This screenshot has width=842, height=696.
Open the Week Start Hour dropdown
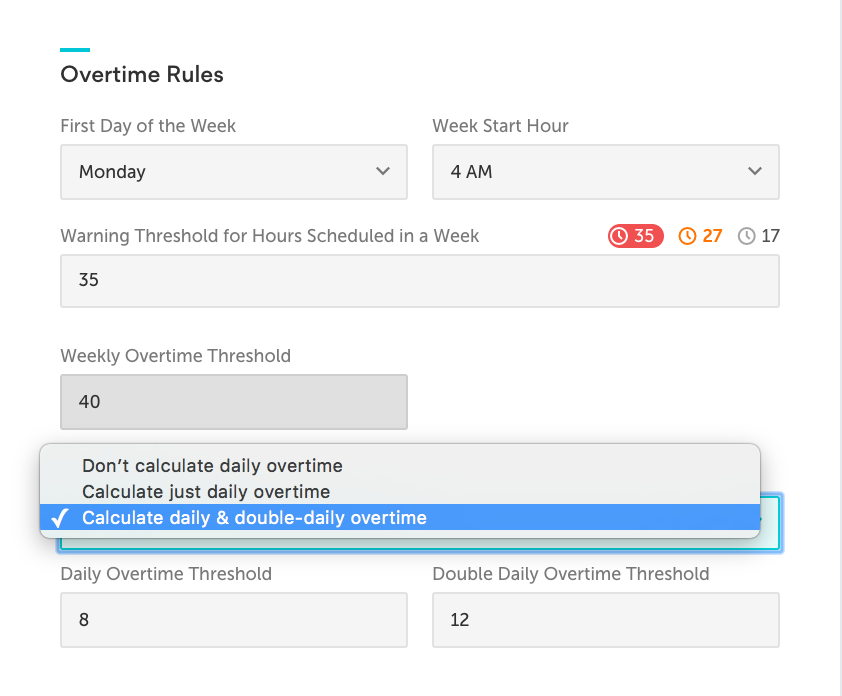[x=605, y=172]
